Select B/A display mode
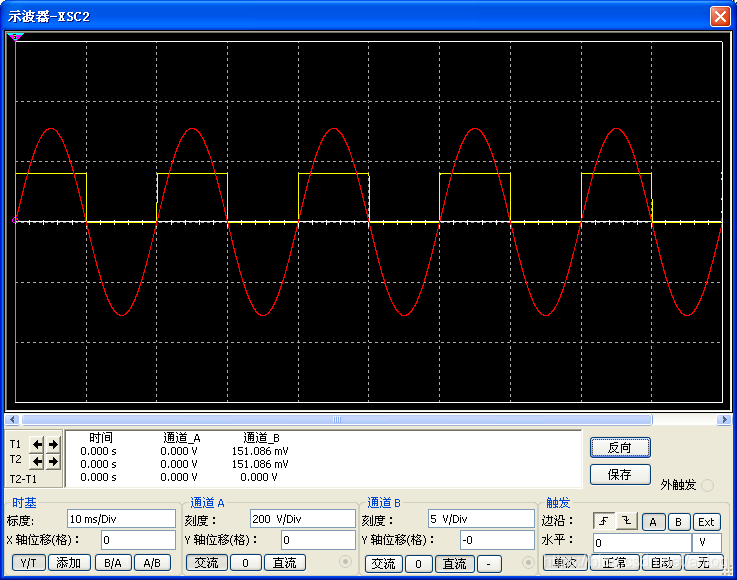The height and width of the screenshot is (580, 737). tap(113, 563)
